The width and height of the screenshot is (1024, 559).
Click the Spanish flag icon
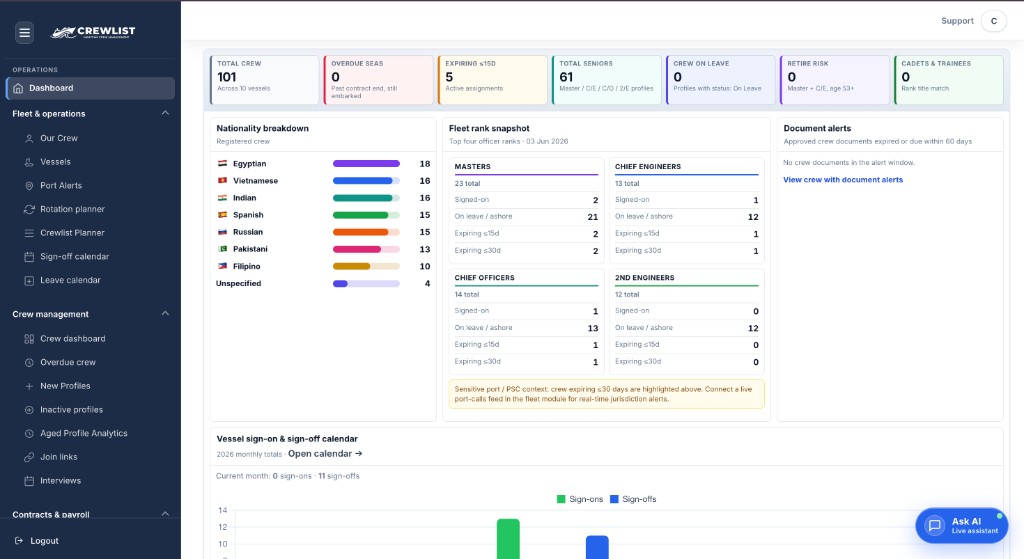tap(222, 215)
